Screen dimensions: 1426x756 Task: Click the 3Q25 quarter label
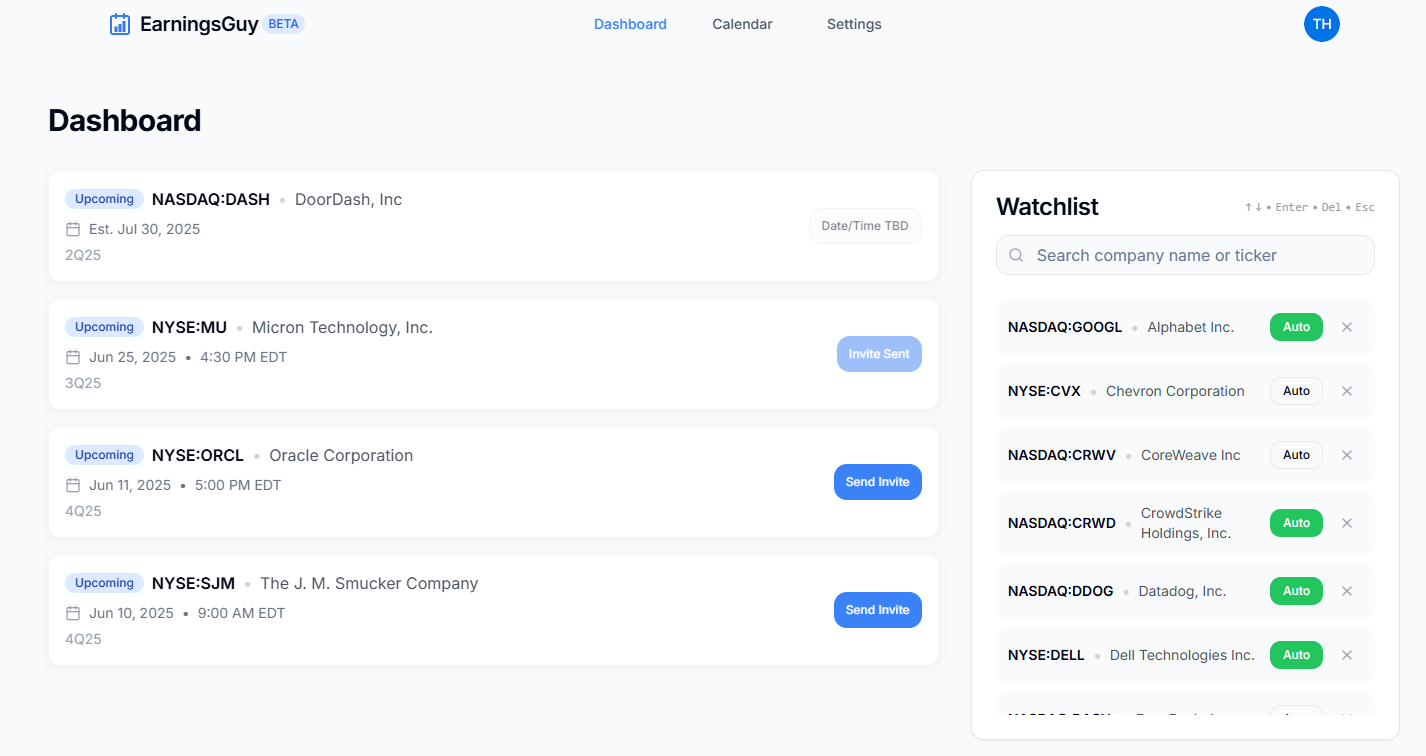[83, 383]
